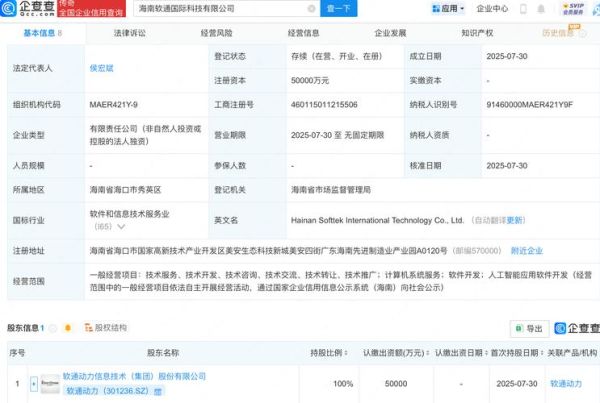Image resolution: width=600 pixels, height=403 pixels.
Task: Open 软通动力信息技术（集团）股份有限公司 link
Action: coord(134,377)
